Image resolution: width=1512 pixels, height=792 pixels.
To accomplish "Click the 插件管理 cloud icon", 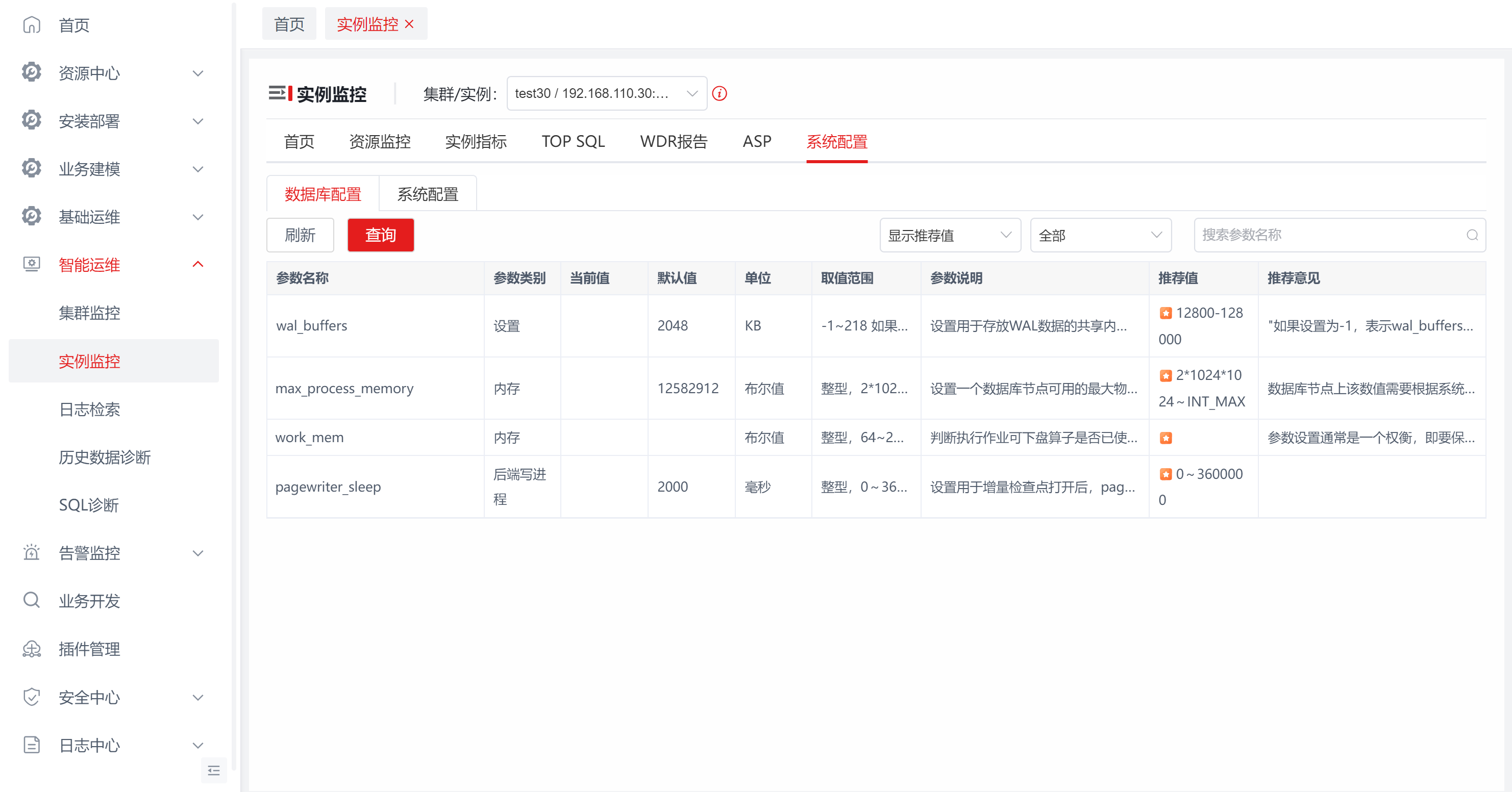I will (32, 649).
